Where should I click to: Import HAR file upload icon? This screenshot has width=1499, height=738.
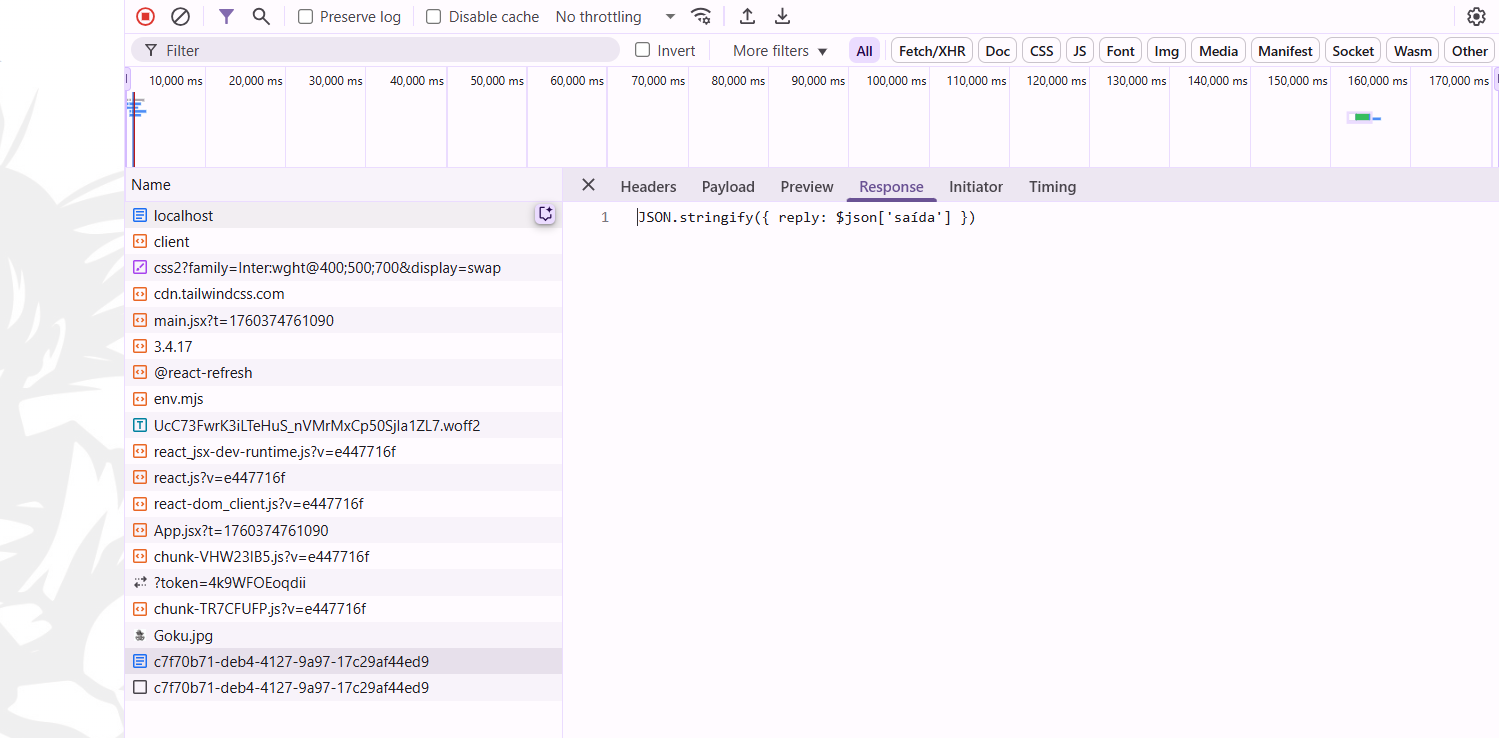pos(747,16)
